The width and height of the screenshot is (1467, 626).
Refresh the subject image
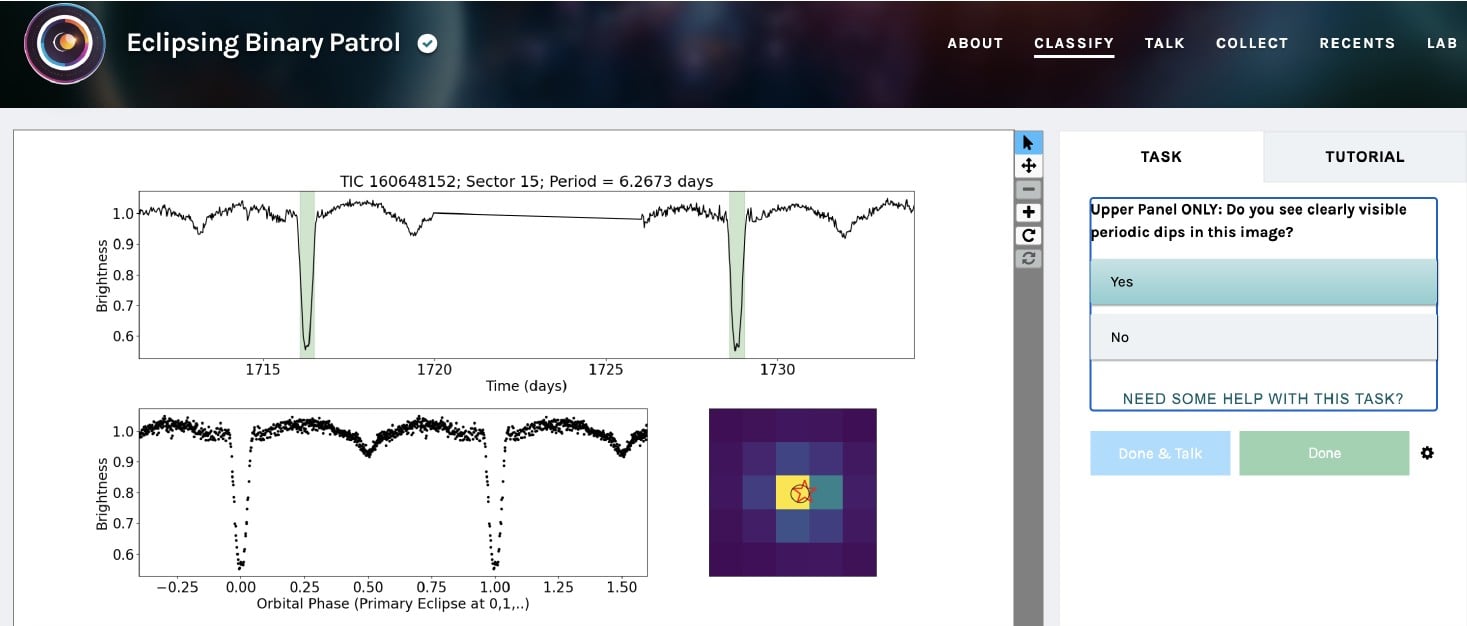[x=1028, y=258]
